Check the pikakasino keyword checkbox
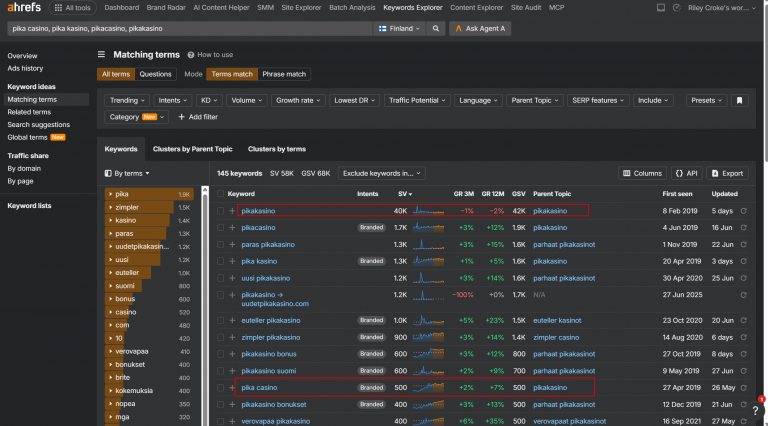 [x=220, y=211]
